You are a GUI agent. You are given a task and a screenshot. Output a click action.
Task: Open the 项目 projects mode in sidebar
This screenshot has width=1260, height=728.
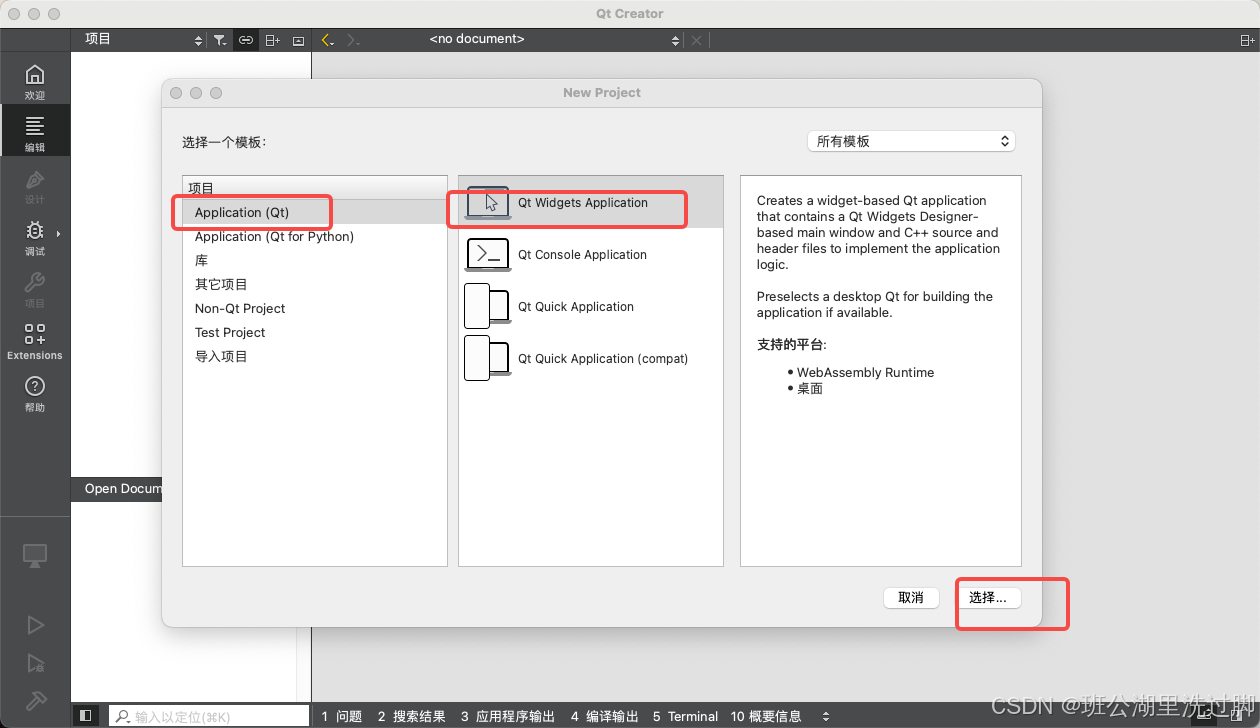click(x=35, y=290)
